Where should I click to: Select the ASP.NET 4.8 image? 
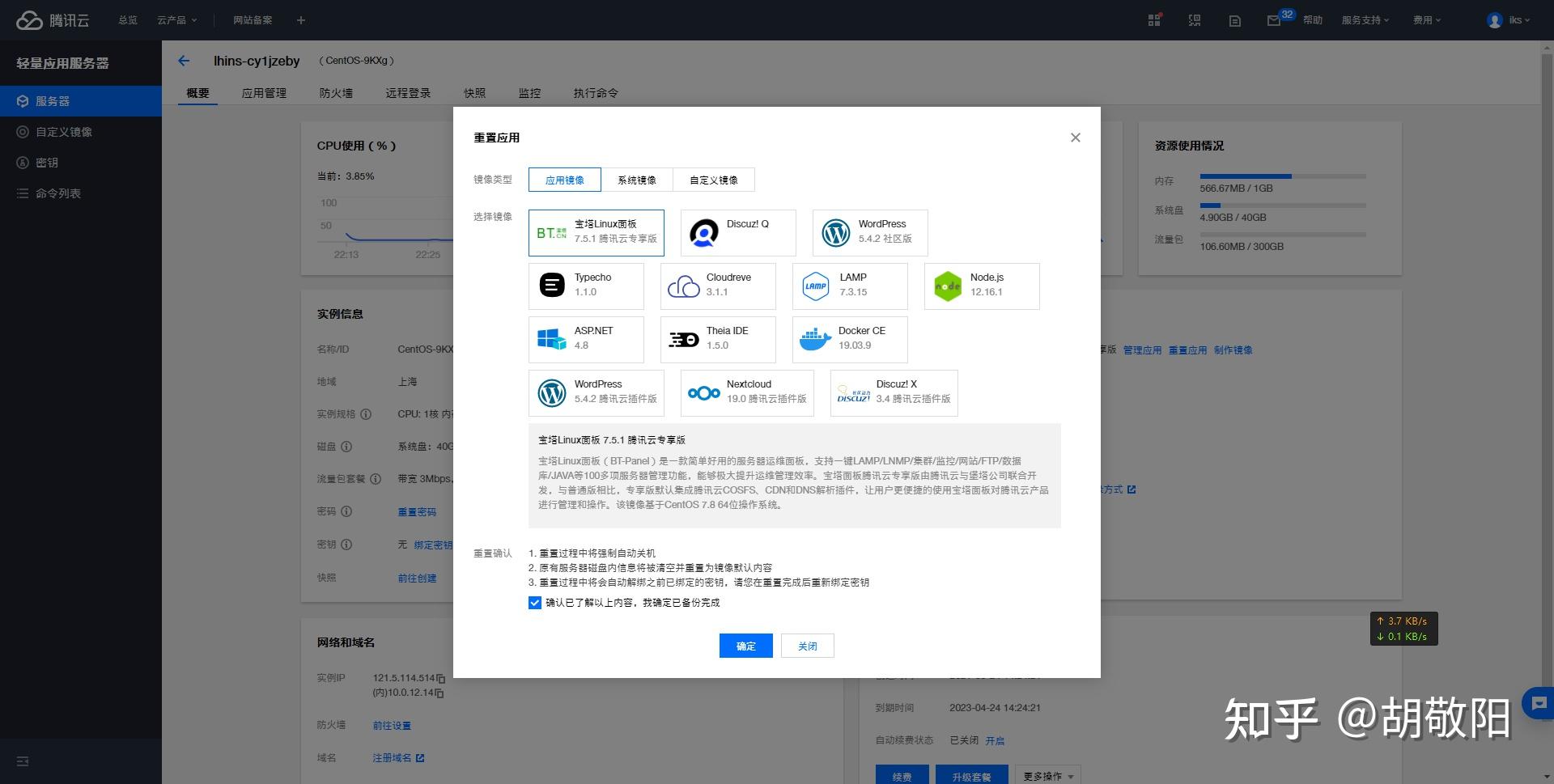(586, 339)
